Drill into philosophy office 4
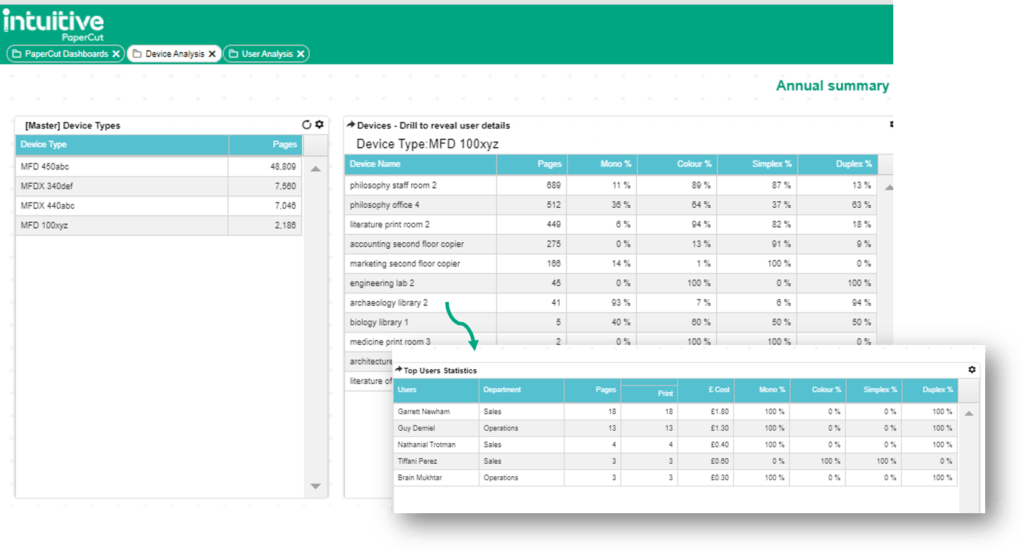 click(x=611, y=205)
